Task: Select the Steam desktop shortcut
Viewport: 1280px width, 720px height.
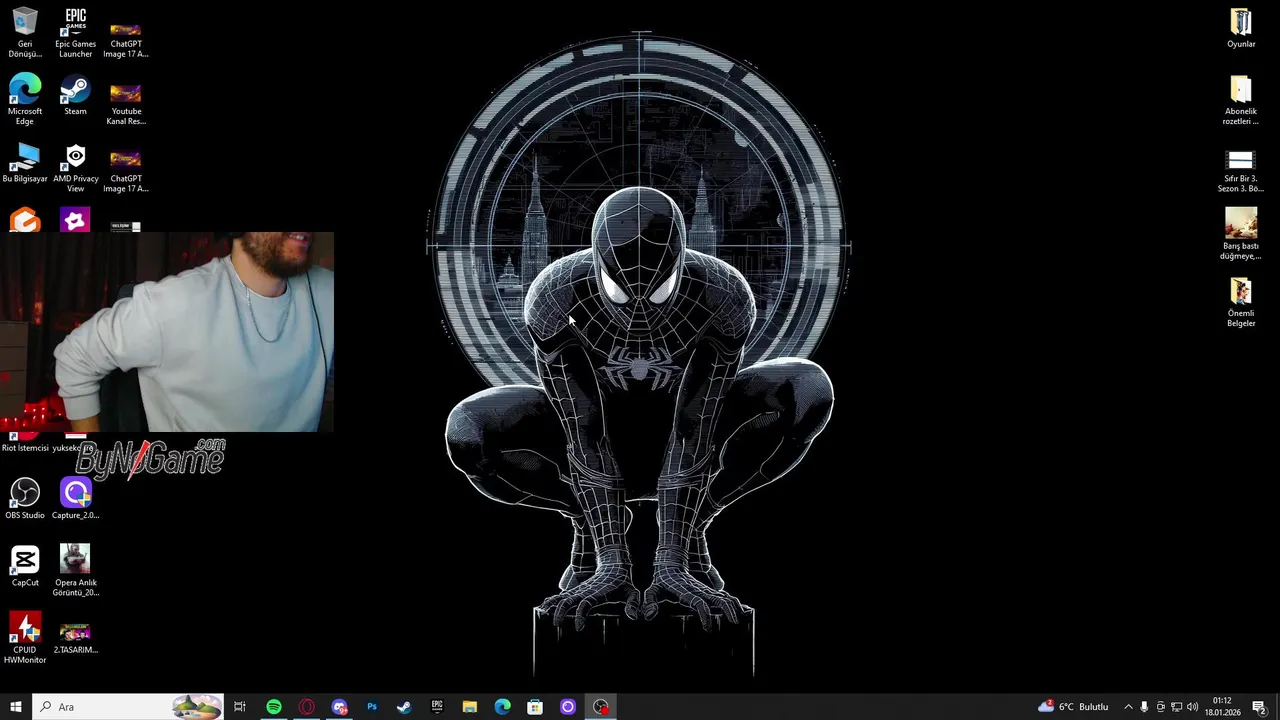Action: pos(75,96)
